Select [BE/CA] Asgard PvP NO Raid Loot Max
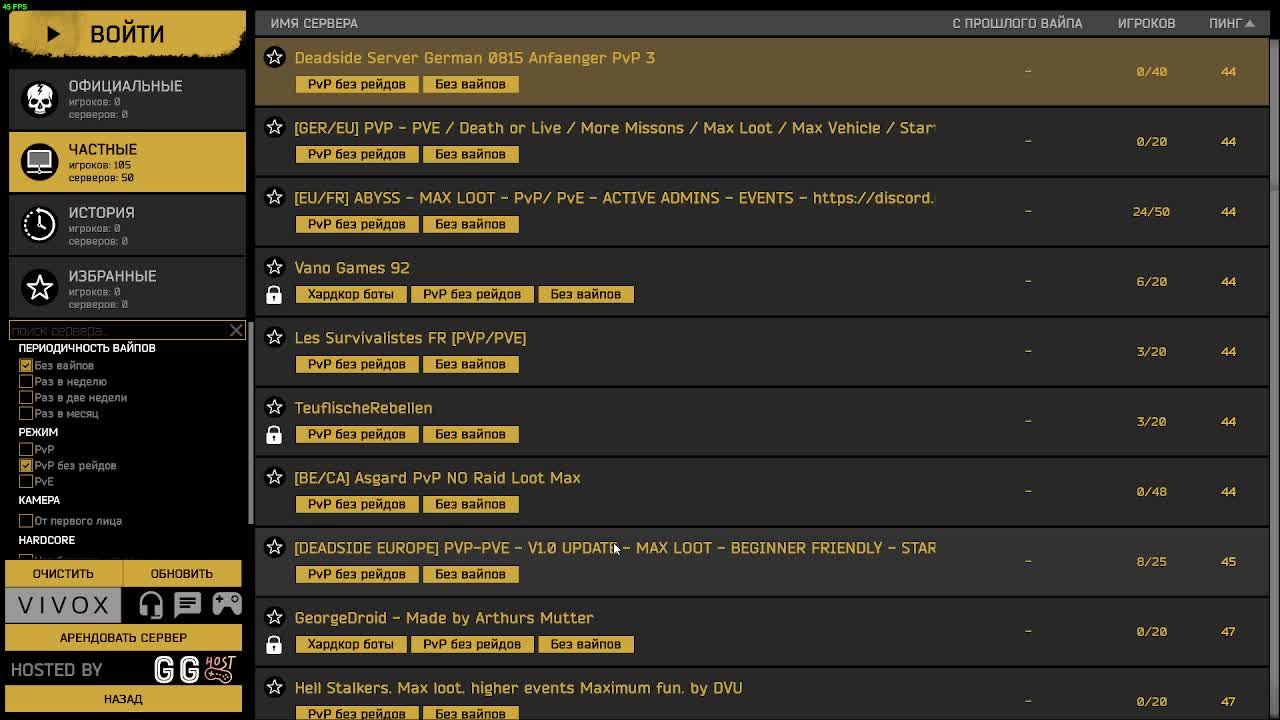 click(437, 478)
